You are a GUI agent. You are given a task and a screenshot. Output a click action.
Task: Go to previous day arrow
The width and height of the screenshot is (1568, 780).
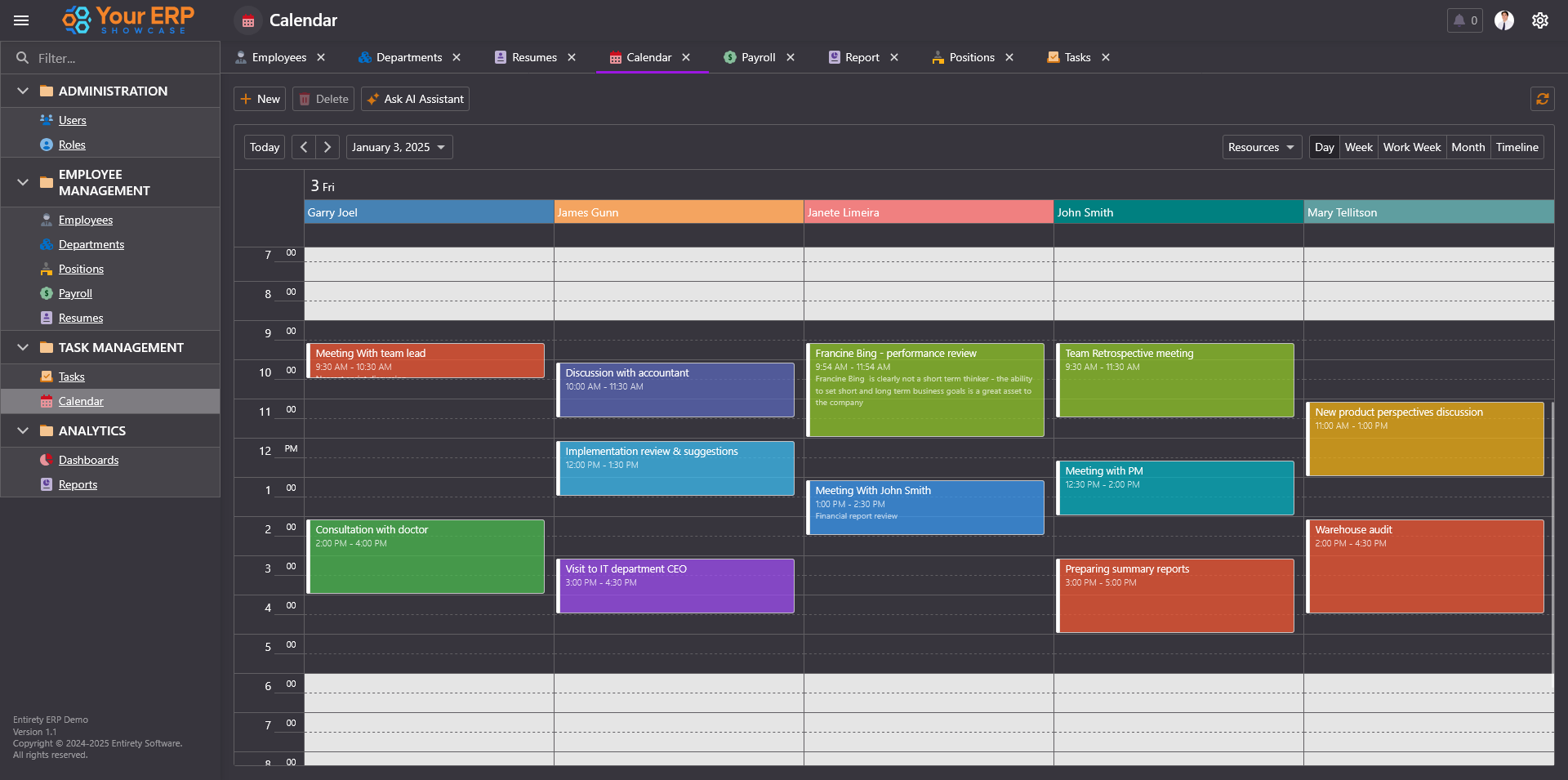304,147
